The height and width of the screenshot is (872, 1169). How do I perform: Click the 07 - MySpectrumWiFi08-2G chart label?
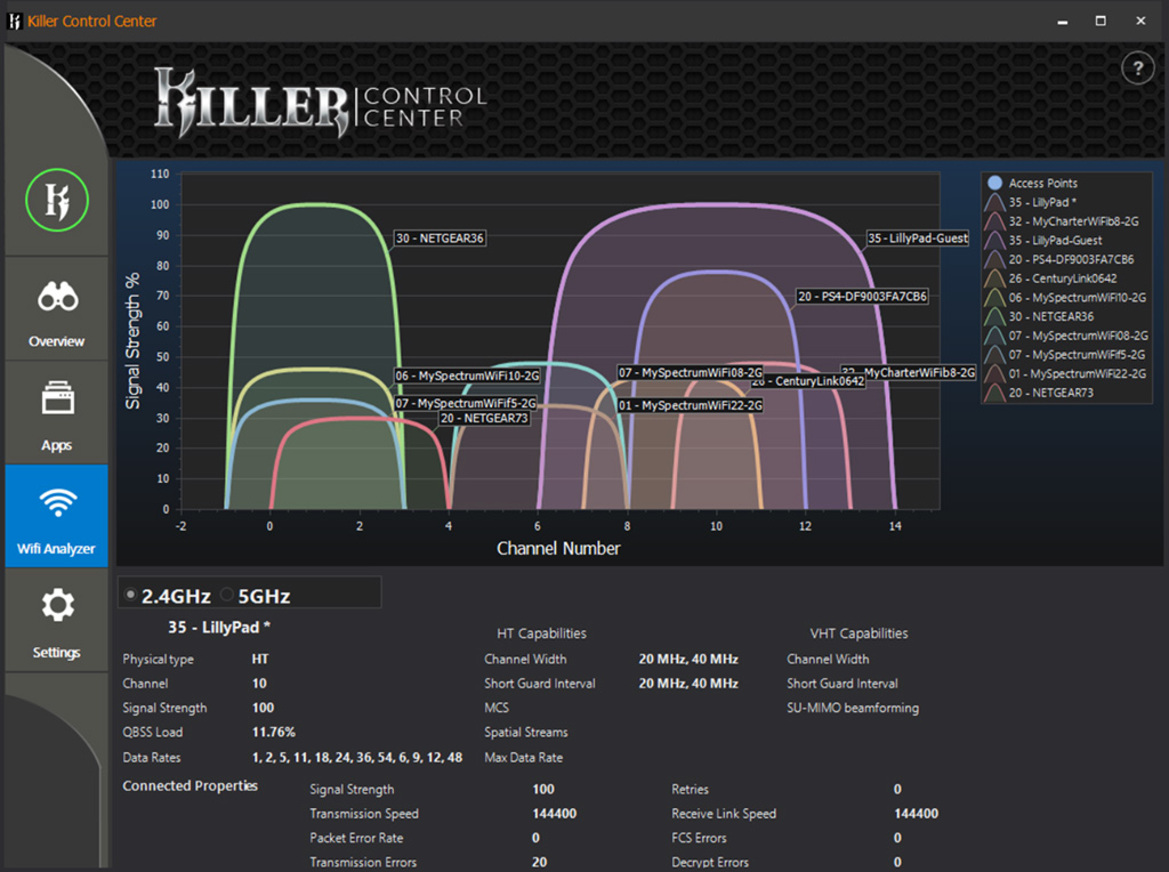click(690, 373)
